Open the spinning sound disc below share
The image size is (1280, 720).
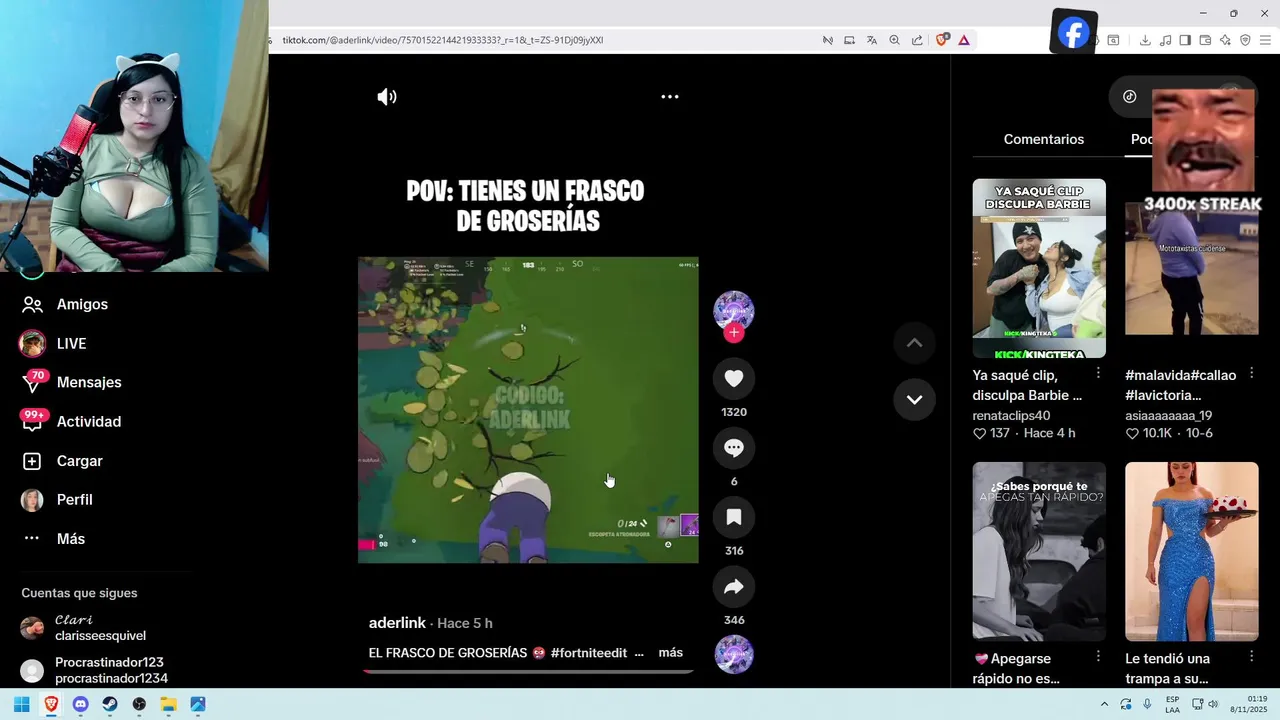point(734,654)
